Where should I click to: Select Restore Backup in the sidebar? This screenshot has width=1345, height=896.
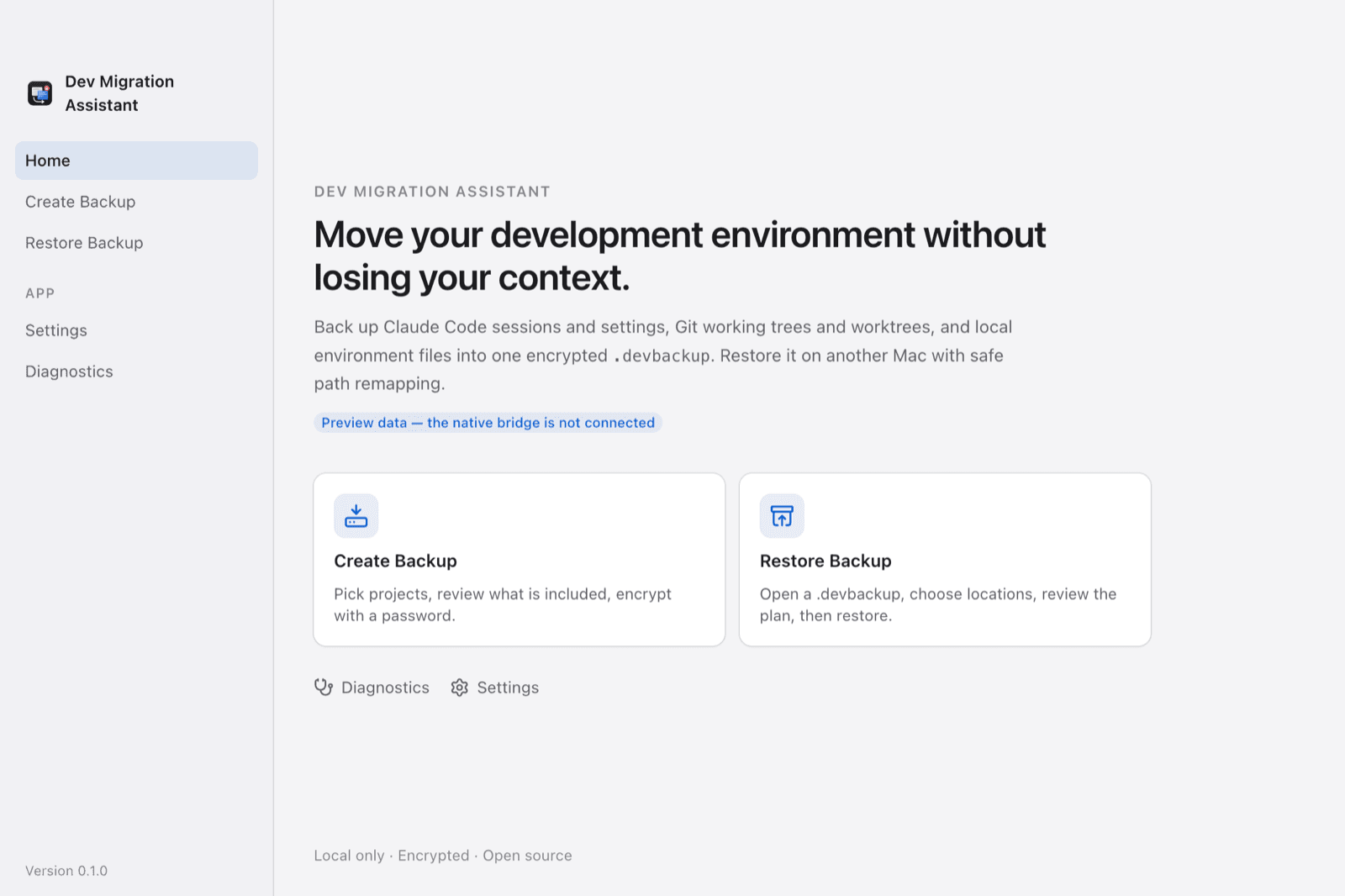(x=136, y=243)
